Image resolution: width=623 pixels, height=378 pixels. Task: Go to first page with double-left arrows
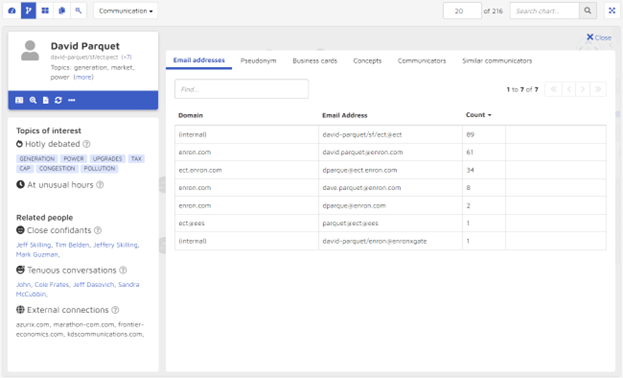pos(553,89)
